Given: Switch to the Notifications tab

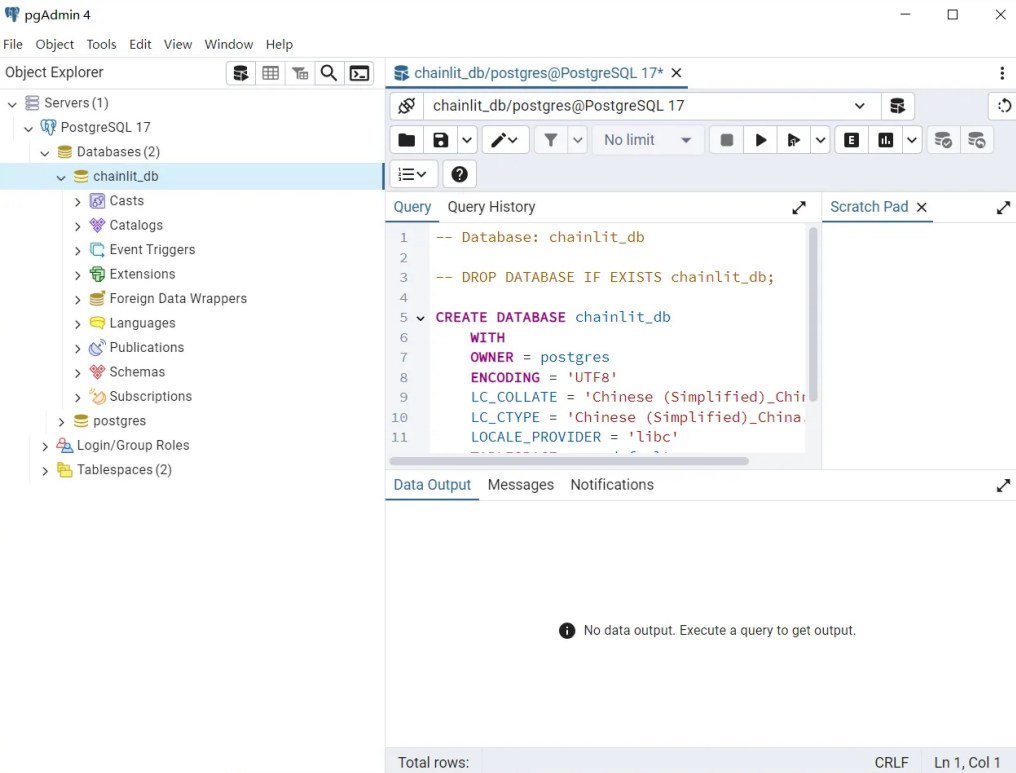Looking at the screenshot, I should click(612, 485).
